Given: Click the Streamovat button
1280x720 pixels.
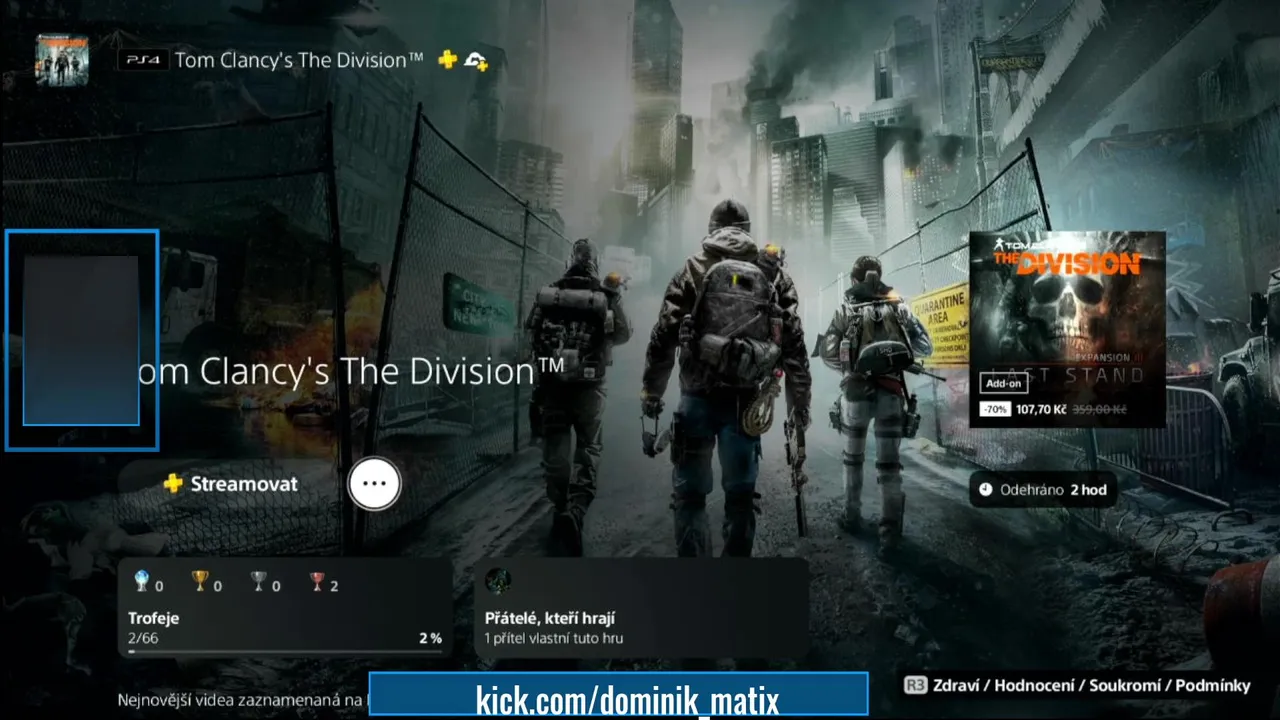Looking at the screenshot, I should point(230,484).
